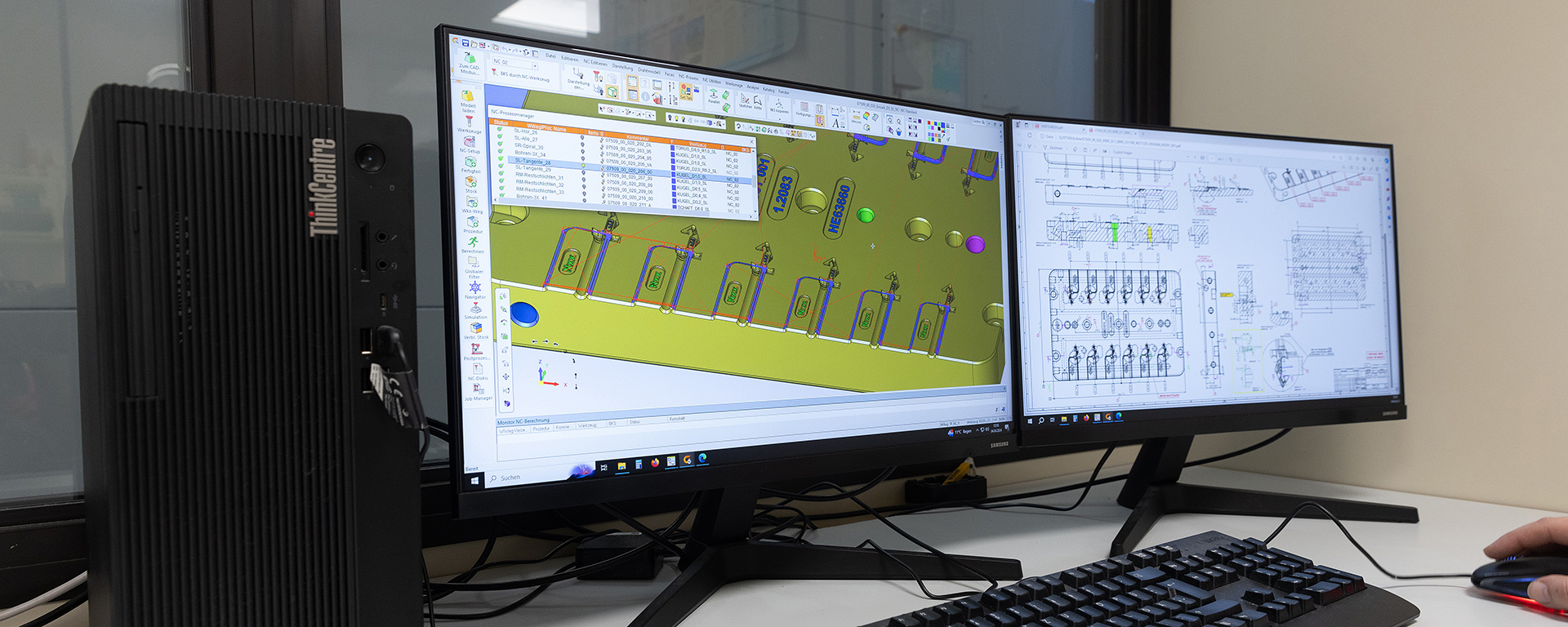
Task: Open the NC 02 combo box
Action: click(x=515, y=63)
